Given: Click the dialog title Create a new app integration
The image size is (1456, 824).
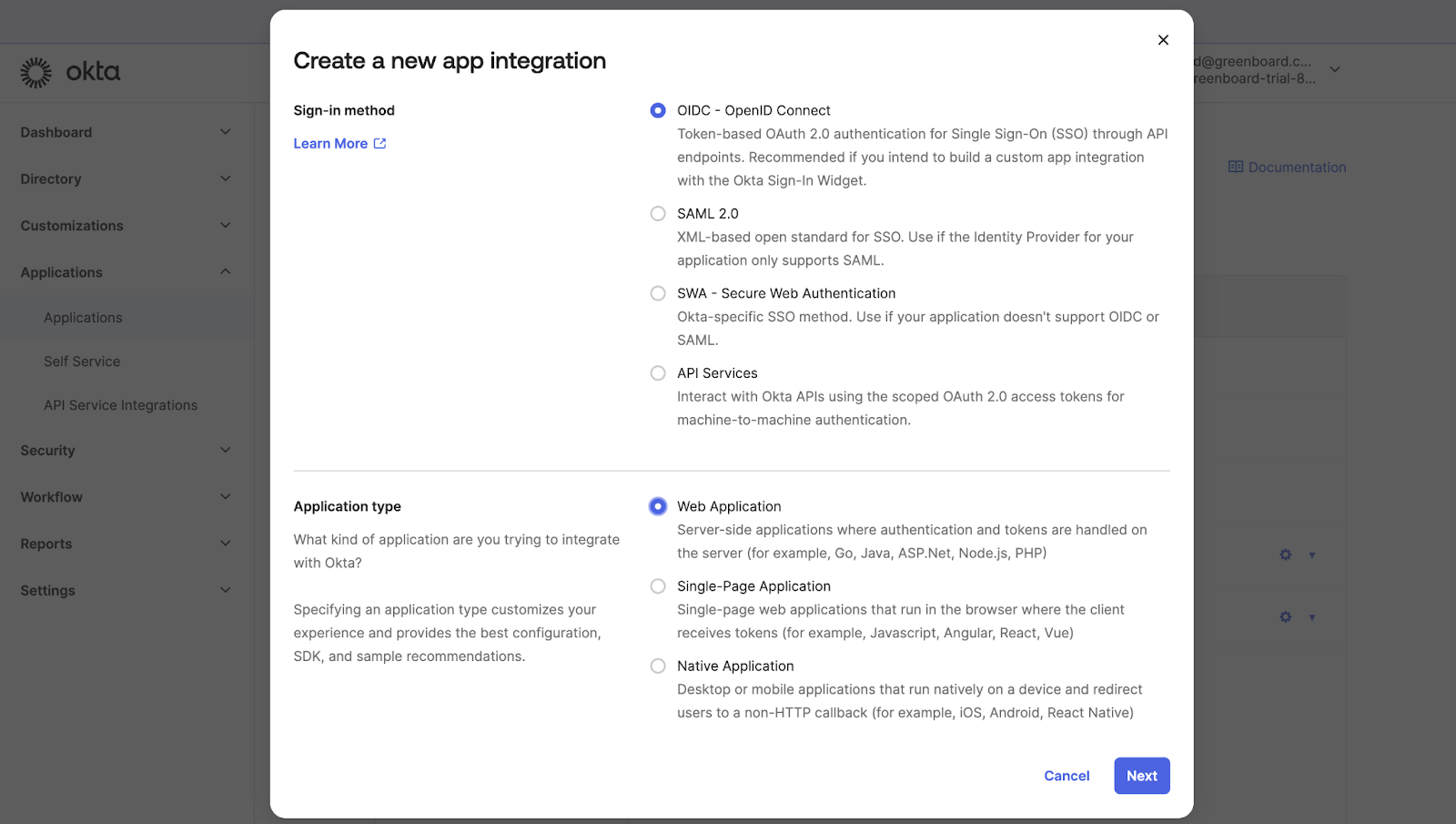Looking at the screenshot, I should pyautogui.click(x=450, y=61).
